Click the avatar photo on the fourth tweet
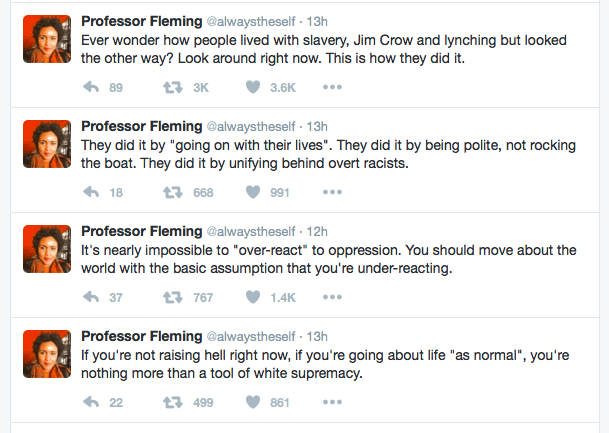This screenshot has width=609, height=433. point(47,354)
